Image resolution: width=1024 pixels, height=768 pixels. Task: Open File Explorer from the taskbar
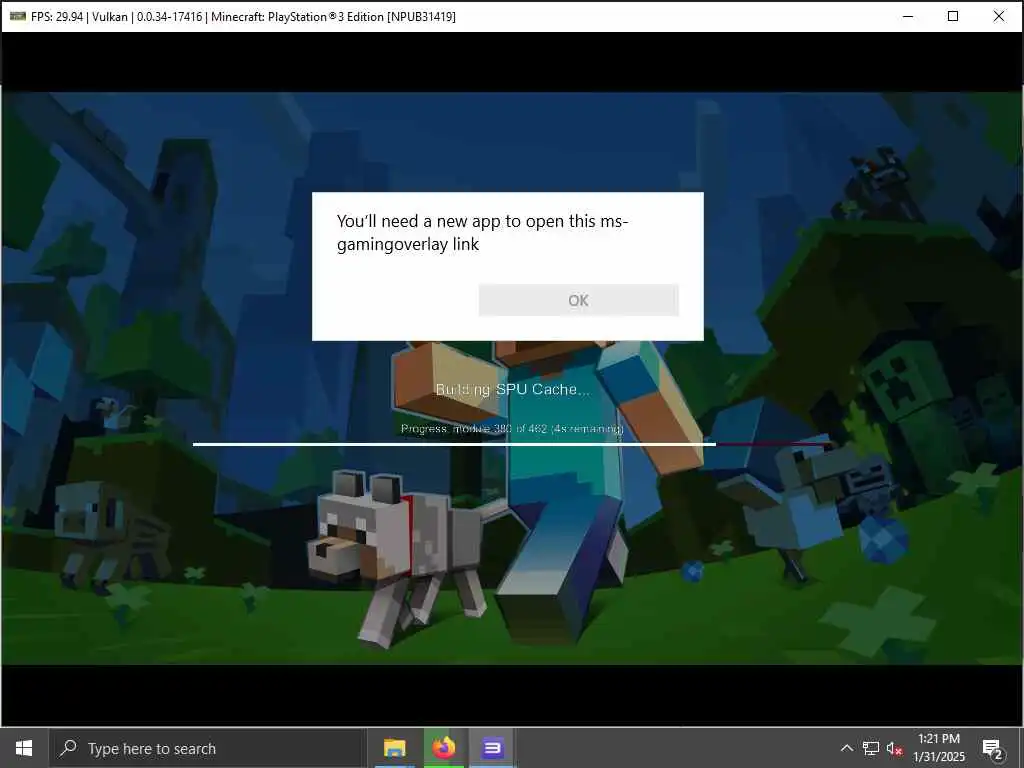pyautogui.click(x=394, y=748)
